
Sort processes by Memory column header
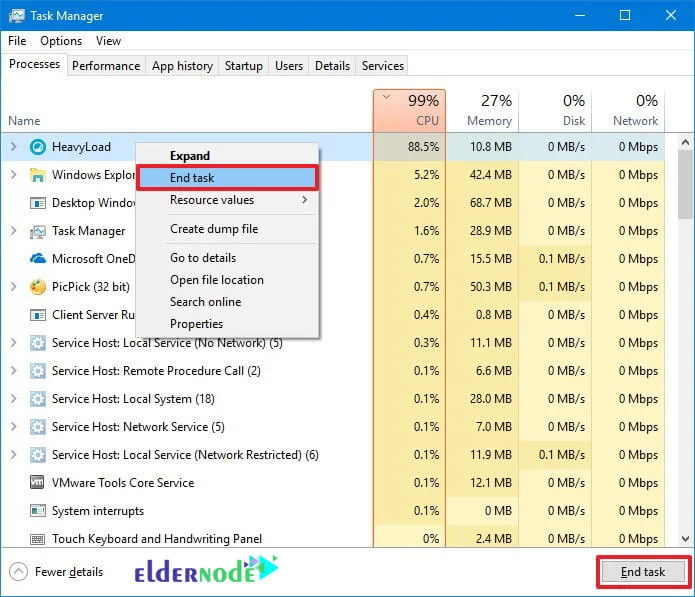pos(482,110)
